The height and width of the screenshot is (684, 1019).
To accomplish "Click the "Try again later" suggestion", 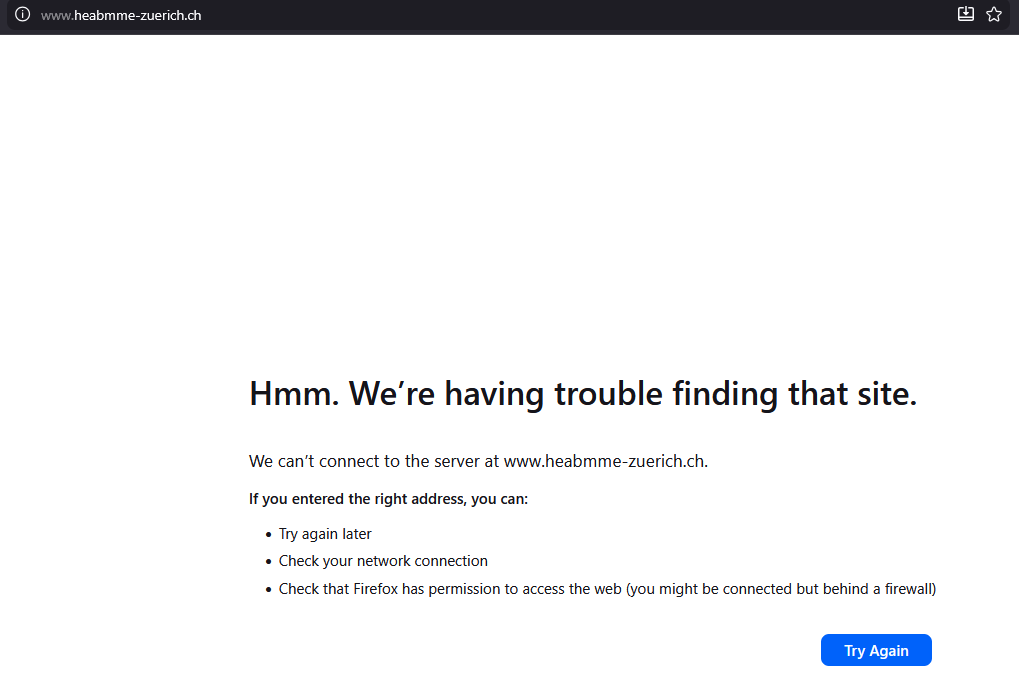I will click(x=325, y=534).
